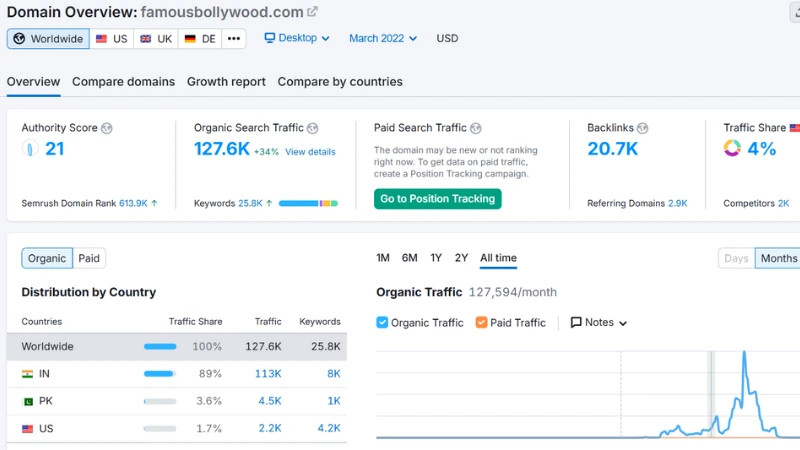Click keywords position distribution bar
800x450 pixels.
click(x=308, y=203)
